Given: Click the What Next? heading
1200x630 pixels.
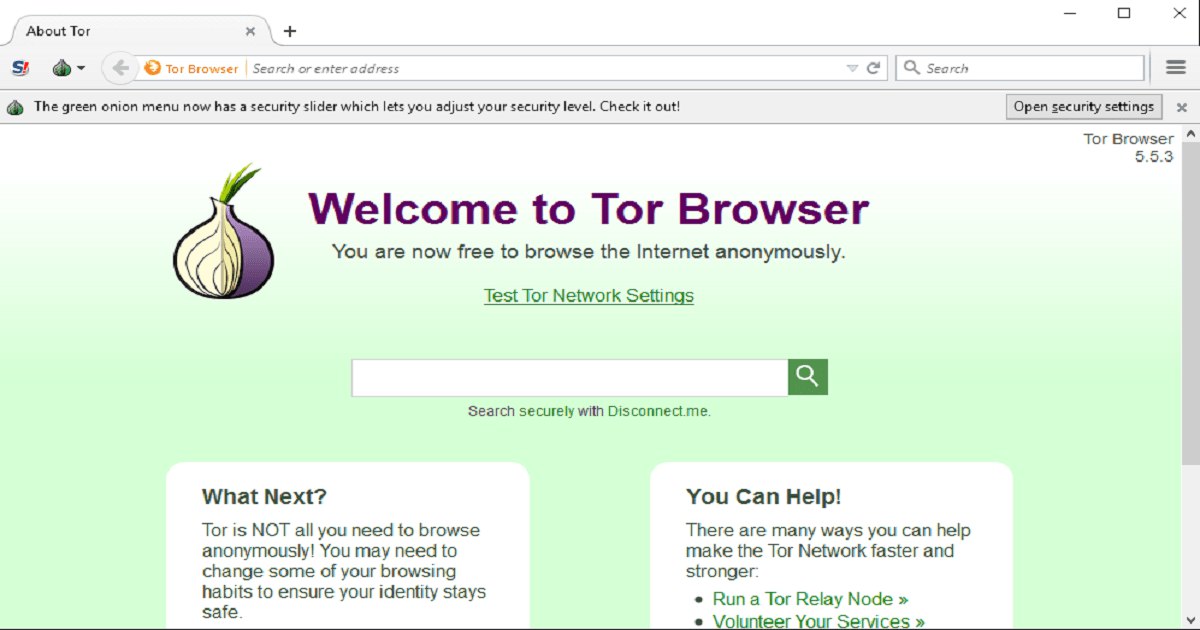Looking at the screenshot, I should 264,496.
